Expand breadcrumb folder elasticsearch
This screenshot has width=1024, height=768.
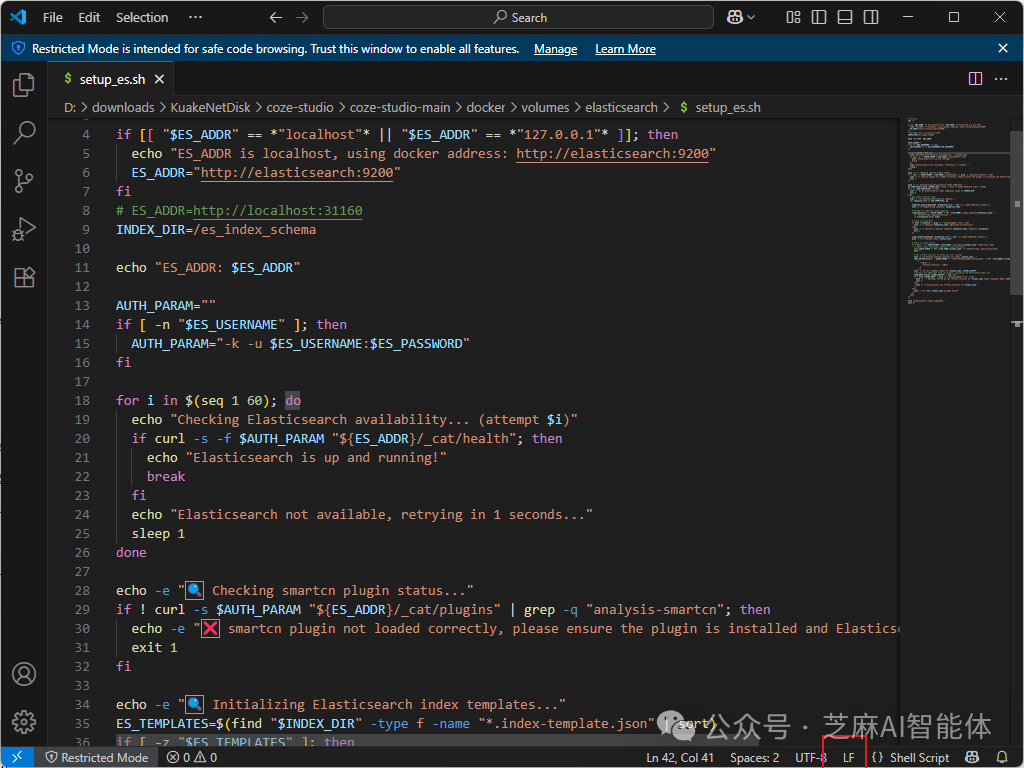621,107
